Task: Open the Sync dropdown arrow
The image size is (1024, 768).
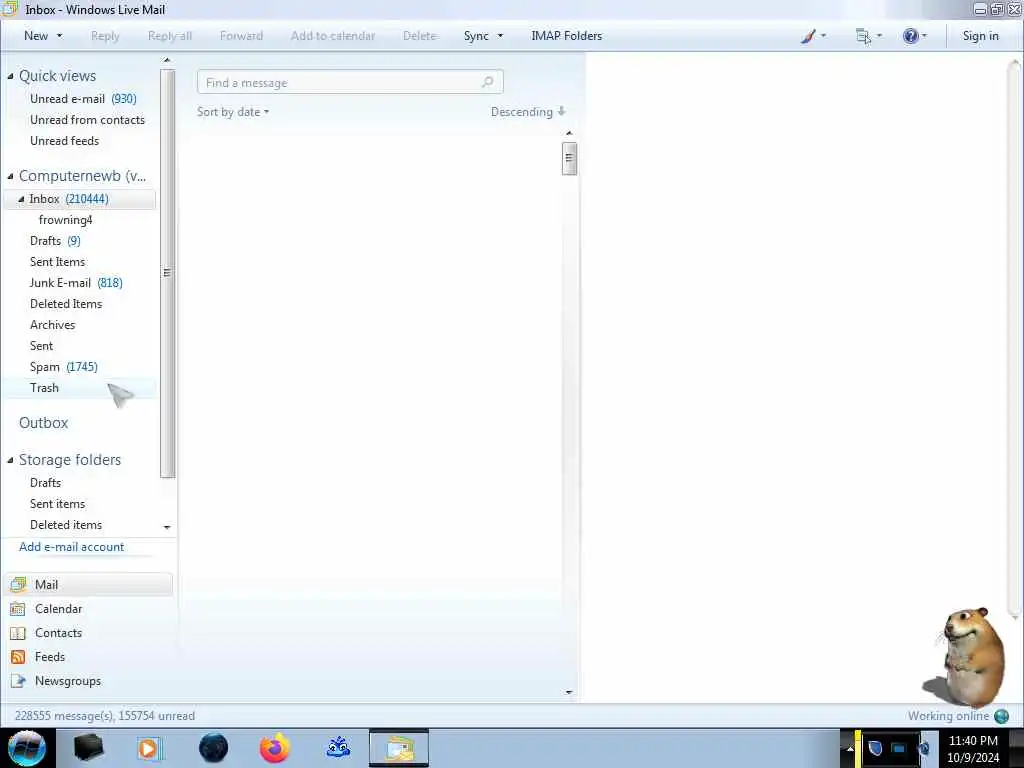Action: tap(500, 36)
